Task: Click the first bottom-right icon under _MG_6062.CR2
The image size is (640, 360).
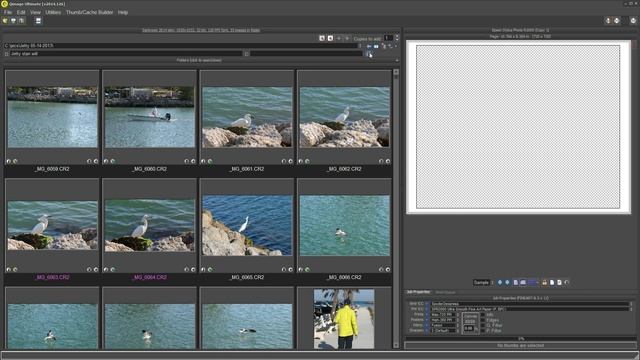Action: 381,161
